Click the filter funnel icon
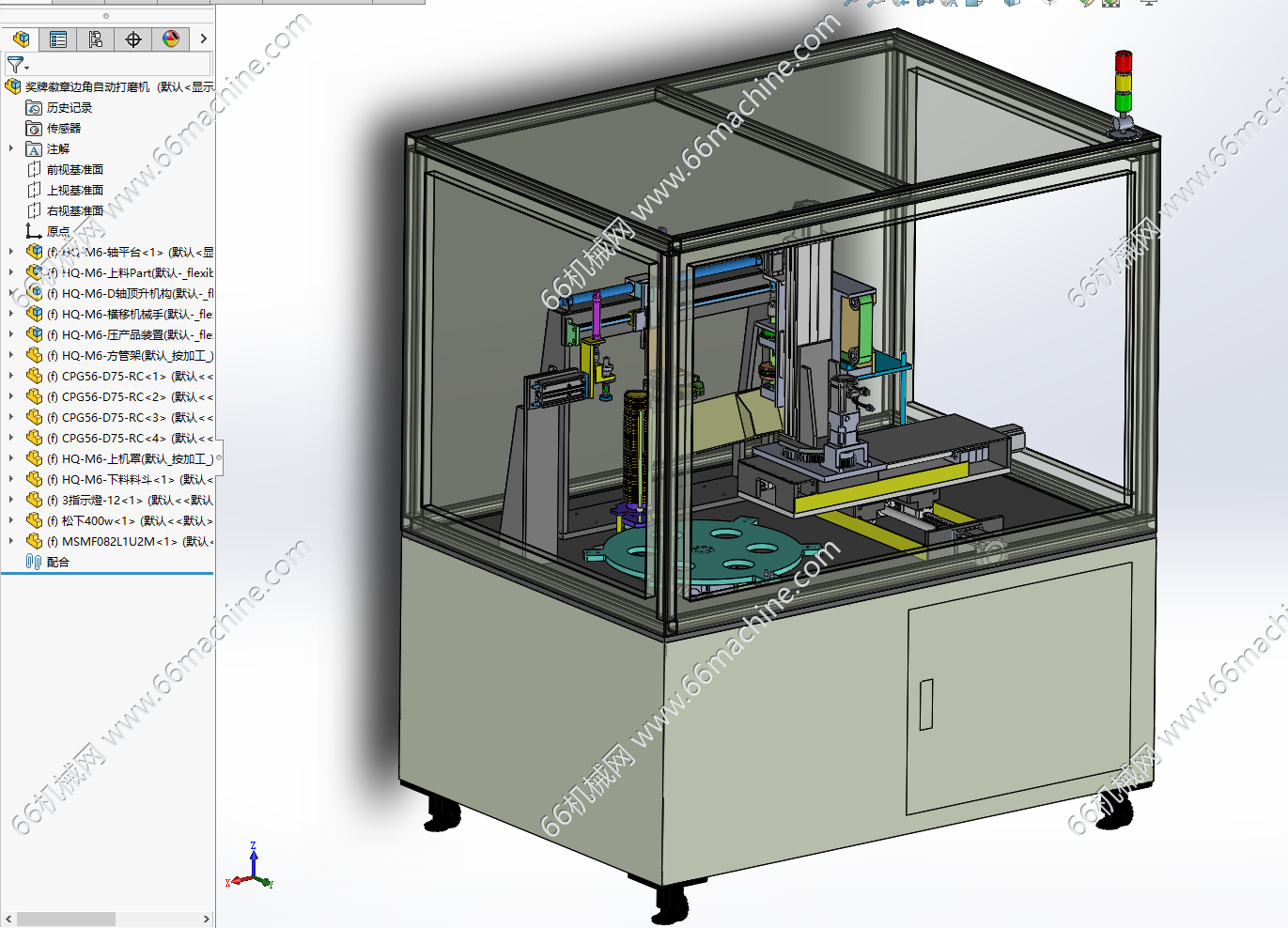The height and width of the screenshot is (928, 1288). click(x=16, y=65)
